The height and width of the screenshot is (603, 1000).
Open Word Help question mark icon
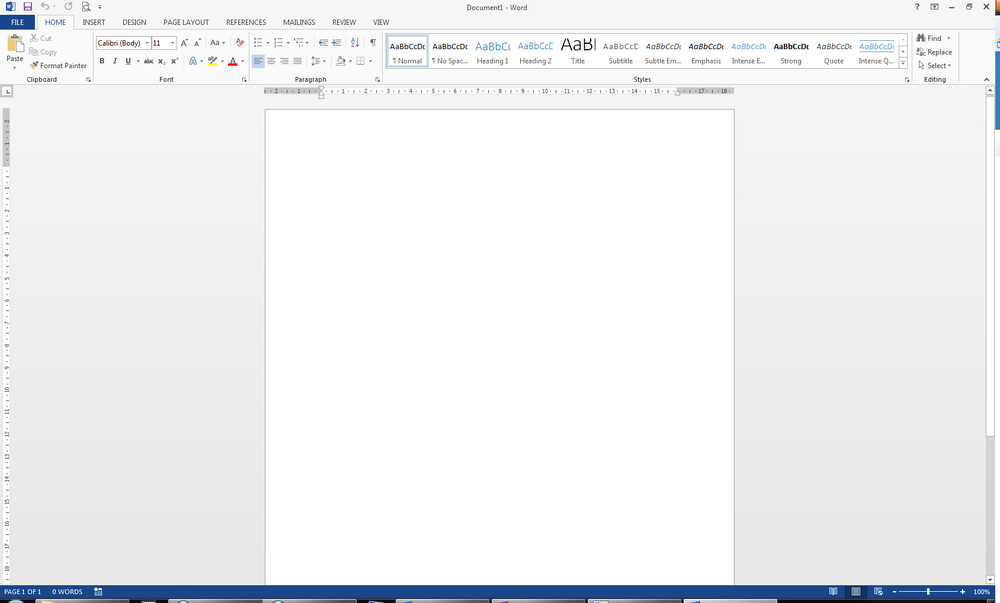[x=917, y=6]
